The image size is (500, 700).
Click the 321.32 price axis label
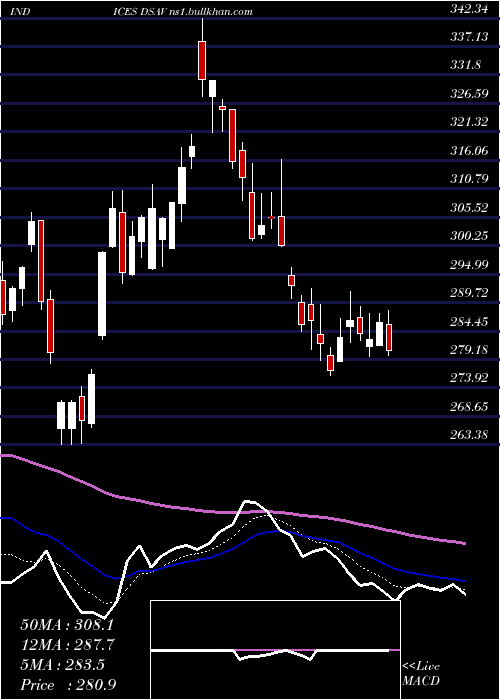468,122
